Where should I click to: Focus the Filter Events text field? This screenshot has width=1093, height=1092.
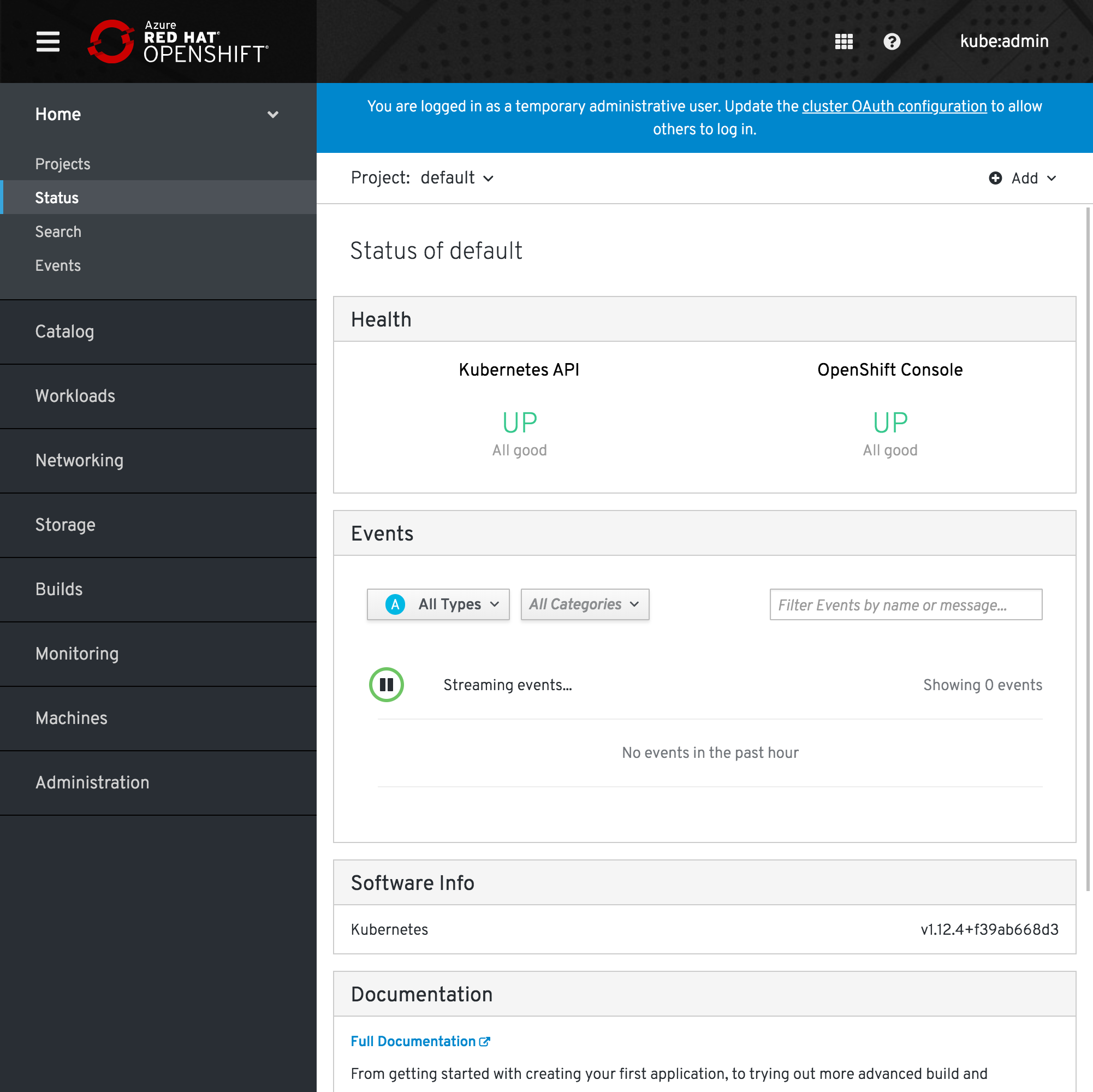point(905,605)
